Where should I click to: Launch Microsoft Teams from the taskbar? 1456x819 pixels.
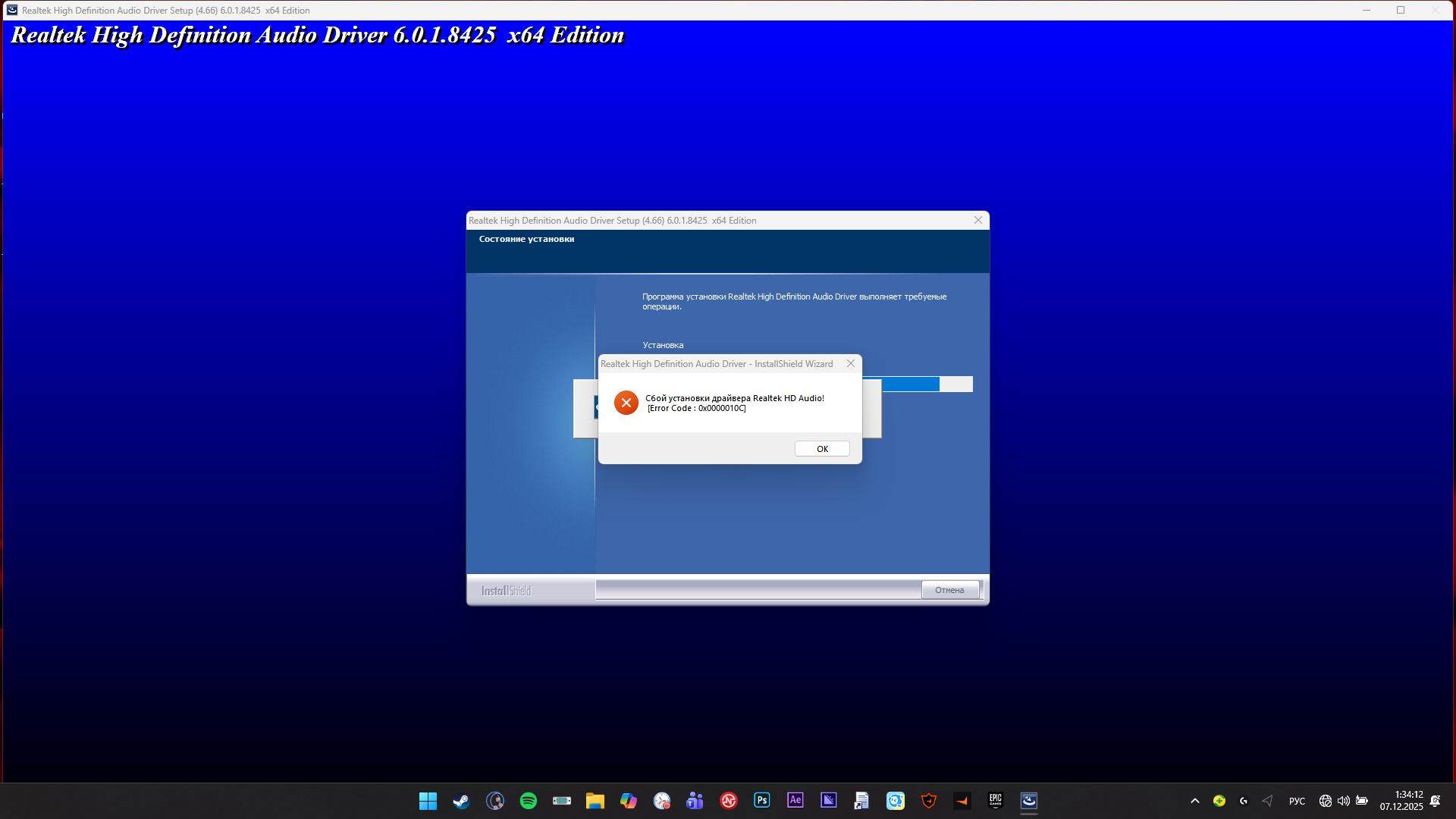(x=695, y=801)
